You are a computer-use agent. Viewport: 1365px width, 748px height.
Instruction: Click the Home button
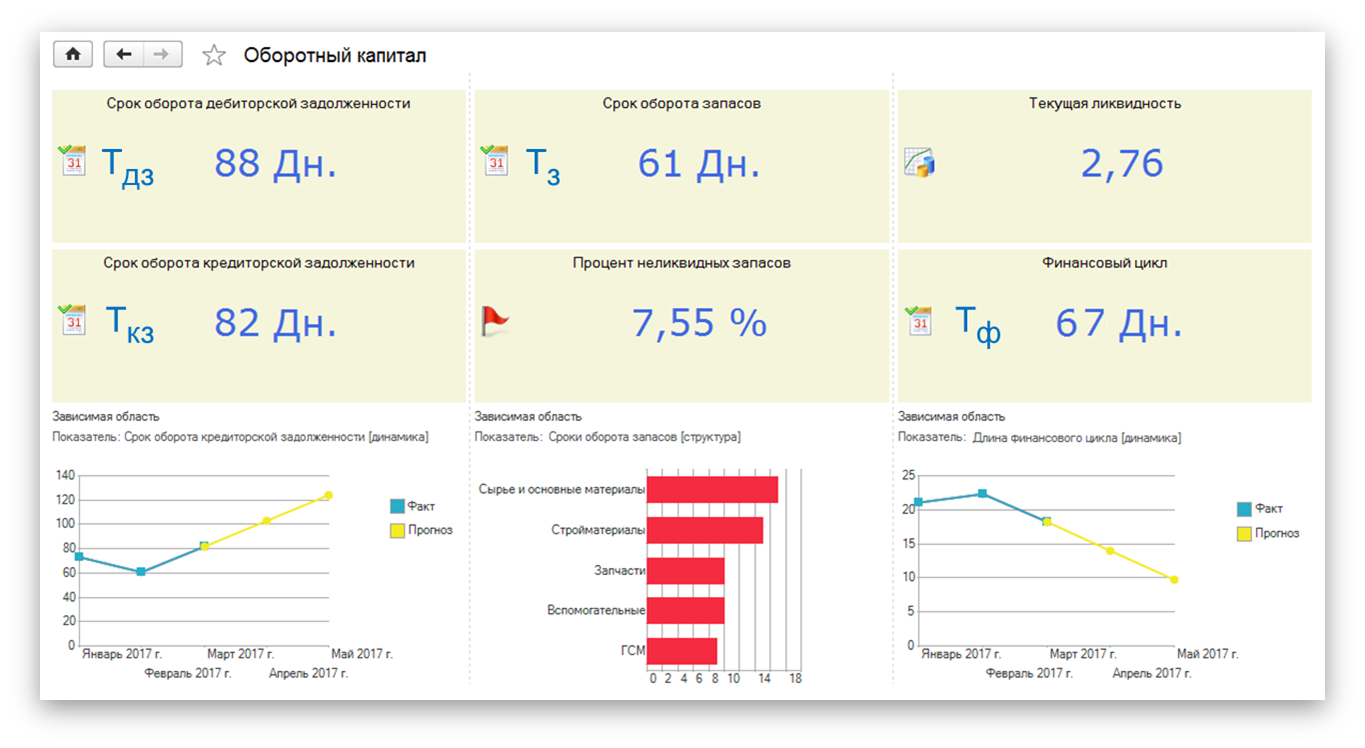click(x=73, y=54)
